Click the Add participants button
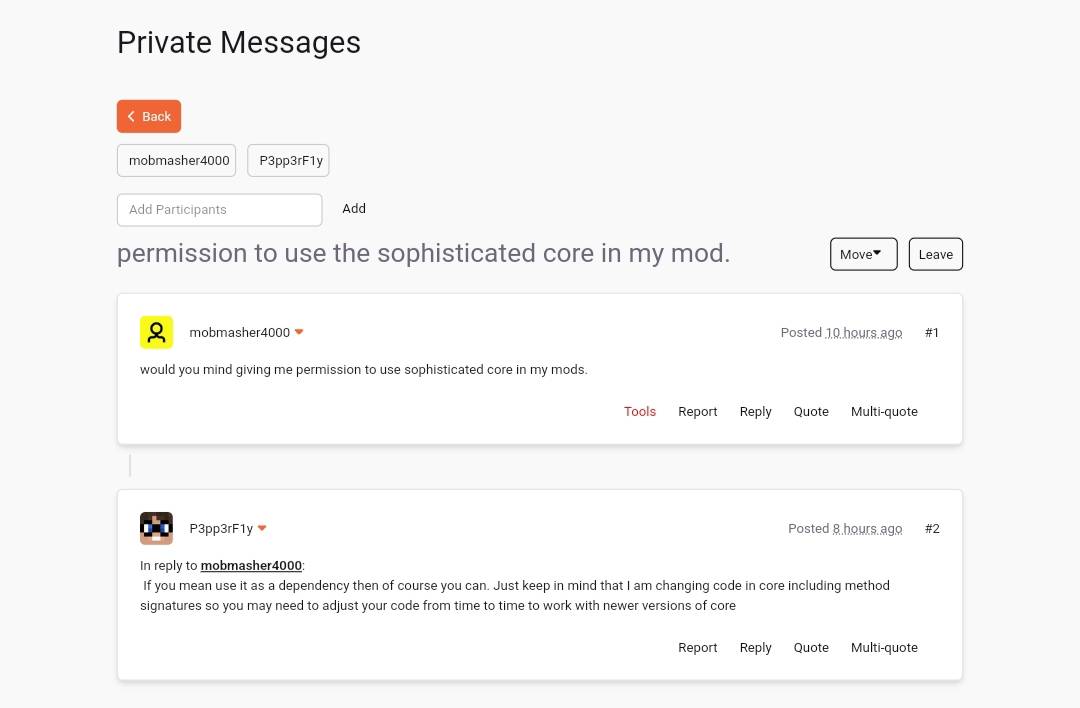Viewport: 1080px width, 708px height. click(x=354, y=209)
